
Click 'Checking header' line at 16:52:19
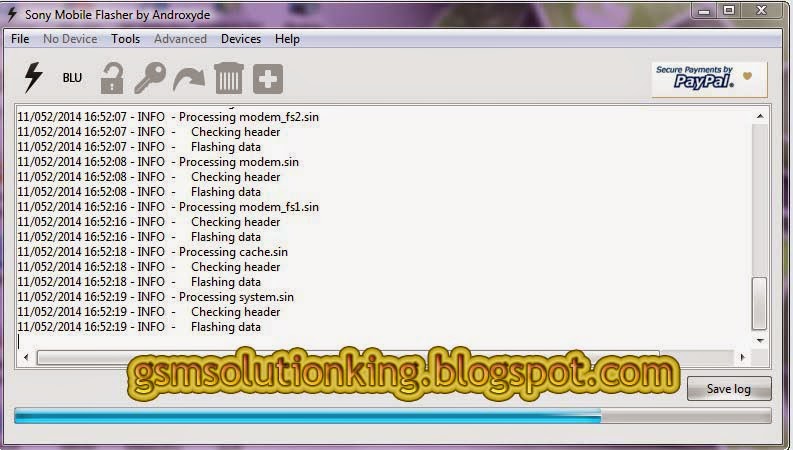click(x=149, y=312)
